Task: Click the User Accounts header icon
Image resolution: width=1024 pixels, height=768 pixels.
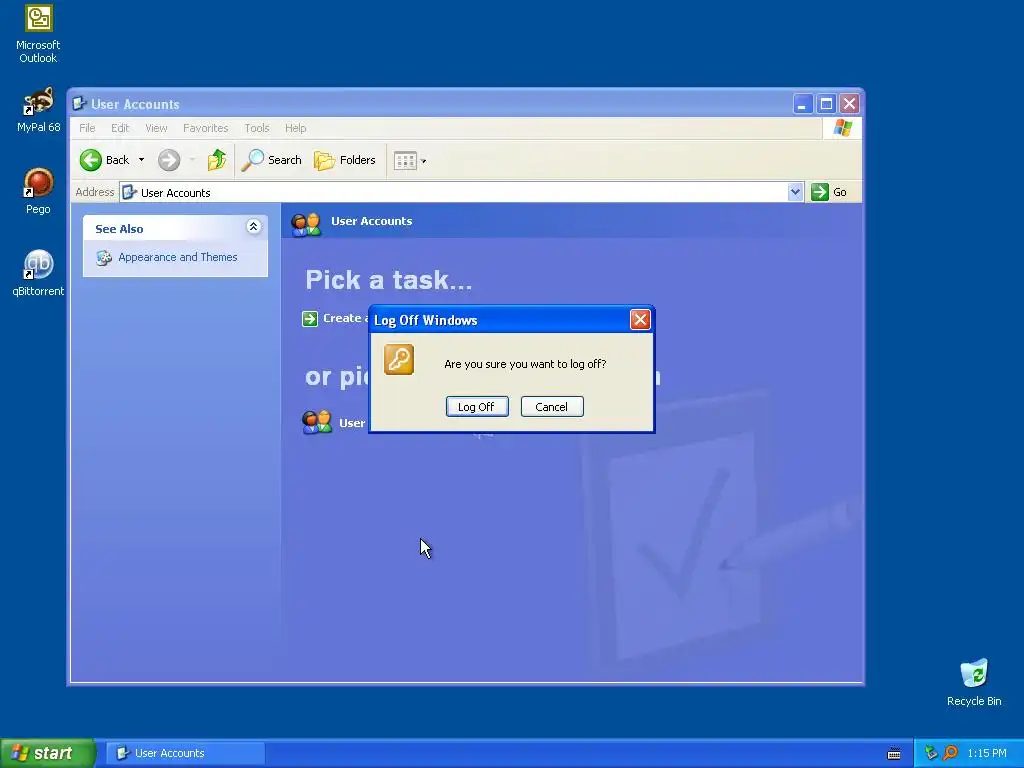Action: point(306,223)
